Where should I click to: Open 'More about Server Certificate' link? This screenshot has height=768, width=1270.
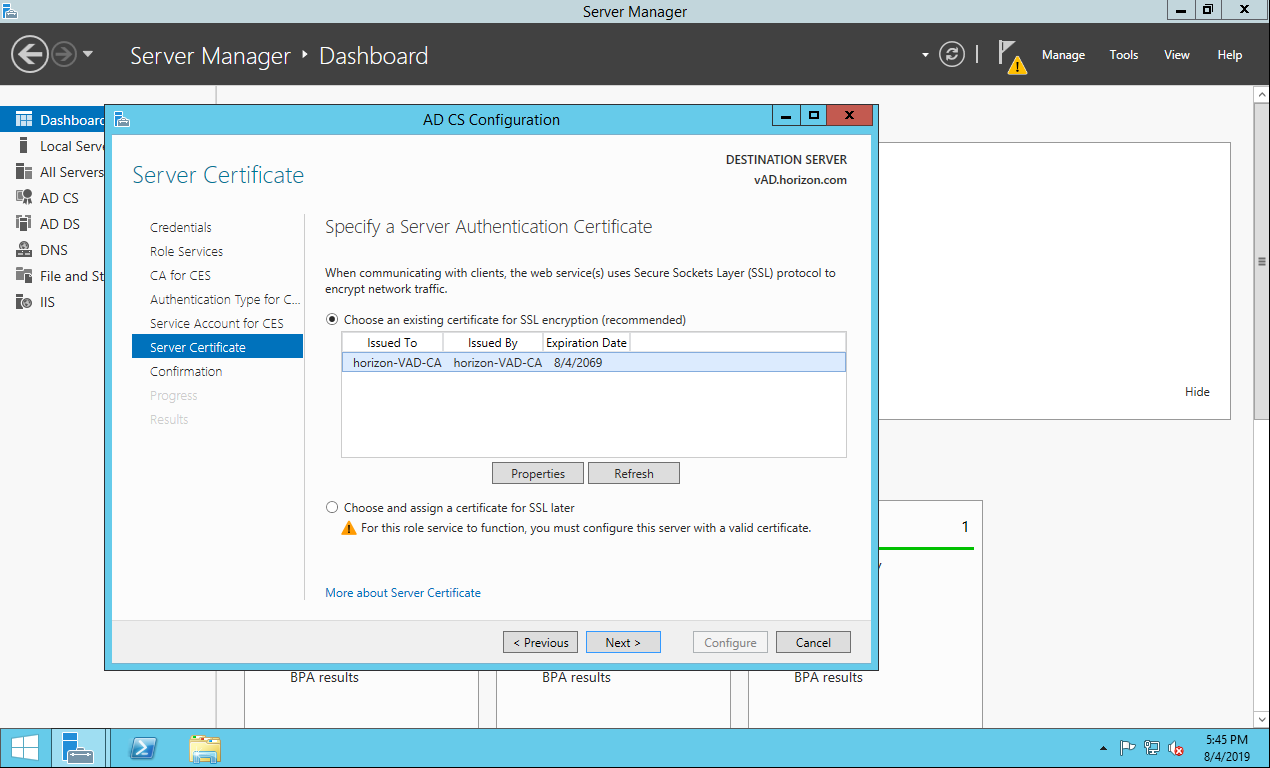point(403,593)
